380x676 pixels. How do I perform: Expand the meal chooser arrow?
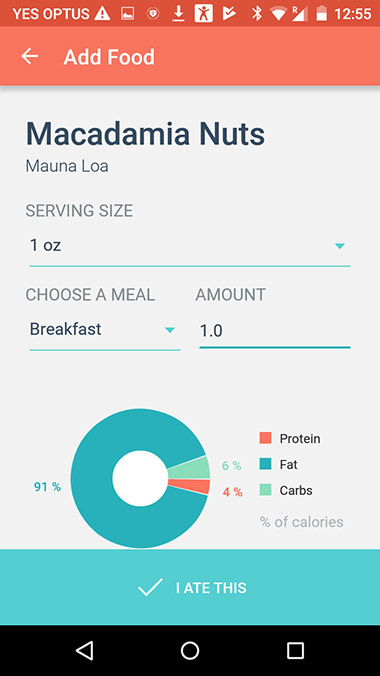coord(170,330)
